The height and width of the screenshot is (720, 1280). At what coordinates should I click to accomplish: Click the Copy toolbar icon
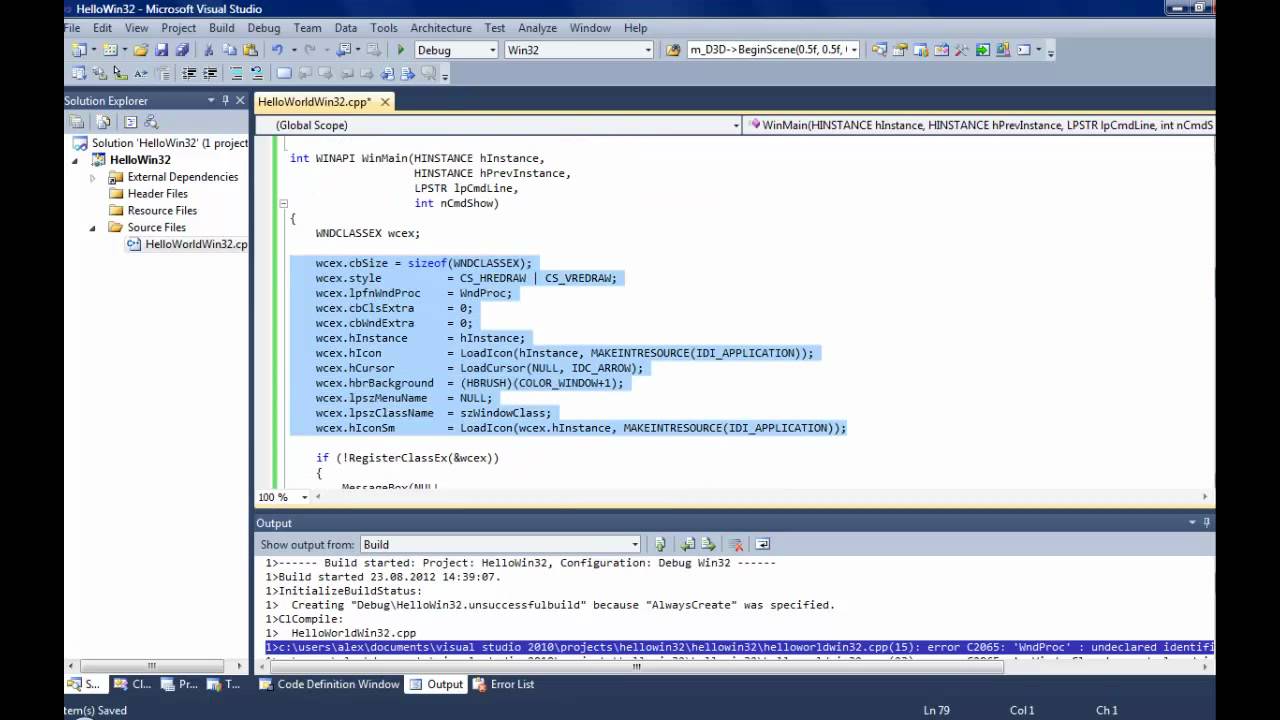(x=229, y=50)
